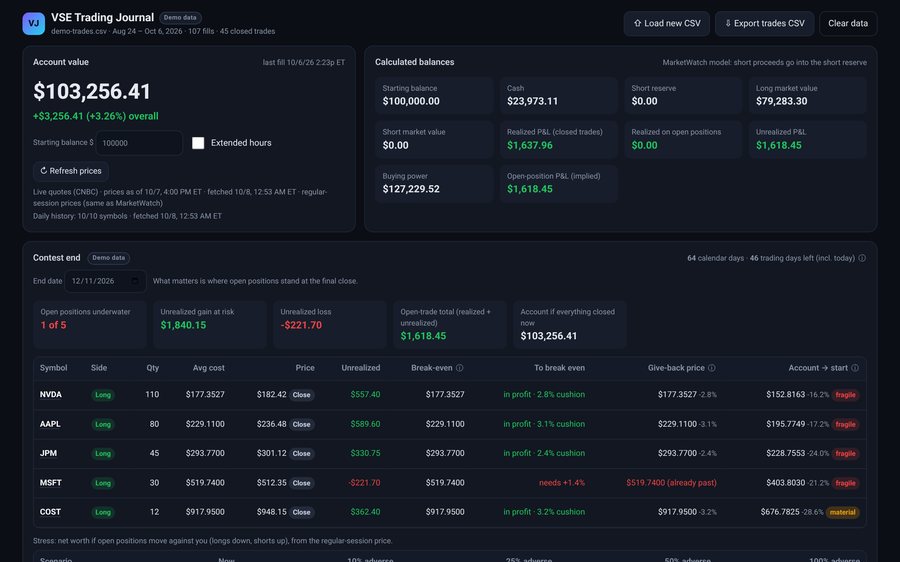Close the NVDA position

pyautogui.click(x=301, y=395)
